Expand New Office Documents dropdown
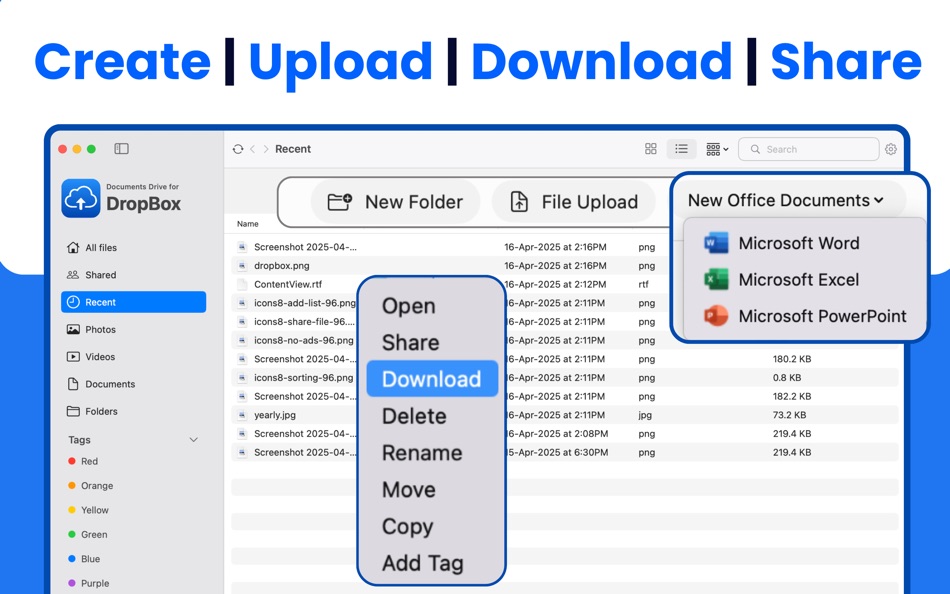Screen dimensions: 950x594 (x=786, y=200)
